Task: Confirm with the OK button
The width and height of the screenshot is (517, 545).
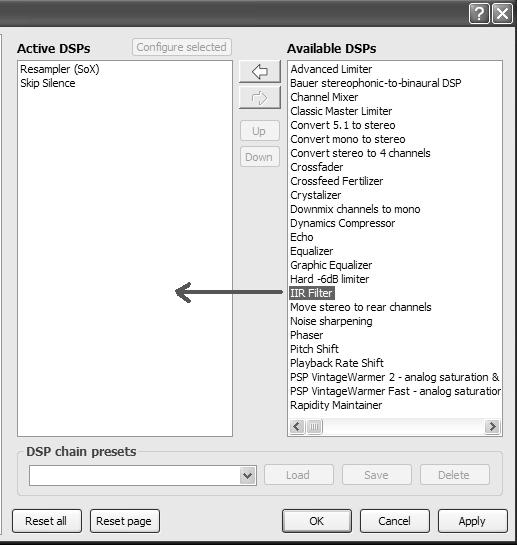Action: [317, 521]
